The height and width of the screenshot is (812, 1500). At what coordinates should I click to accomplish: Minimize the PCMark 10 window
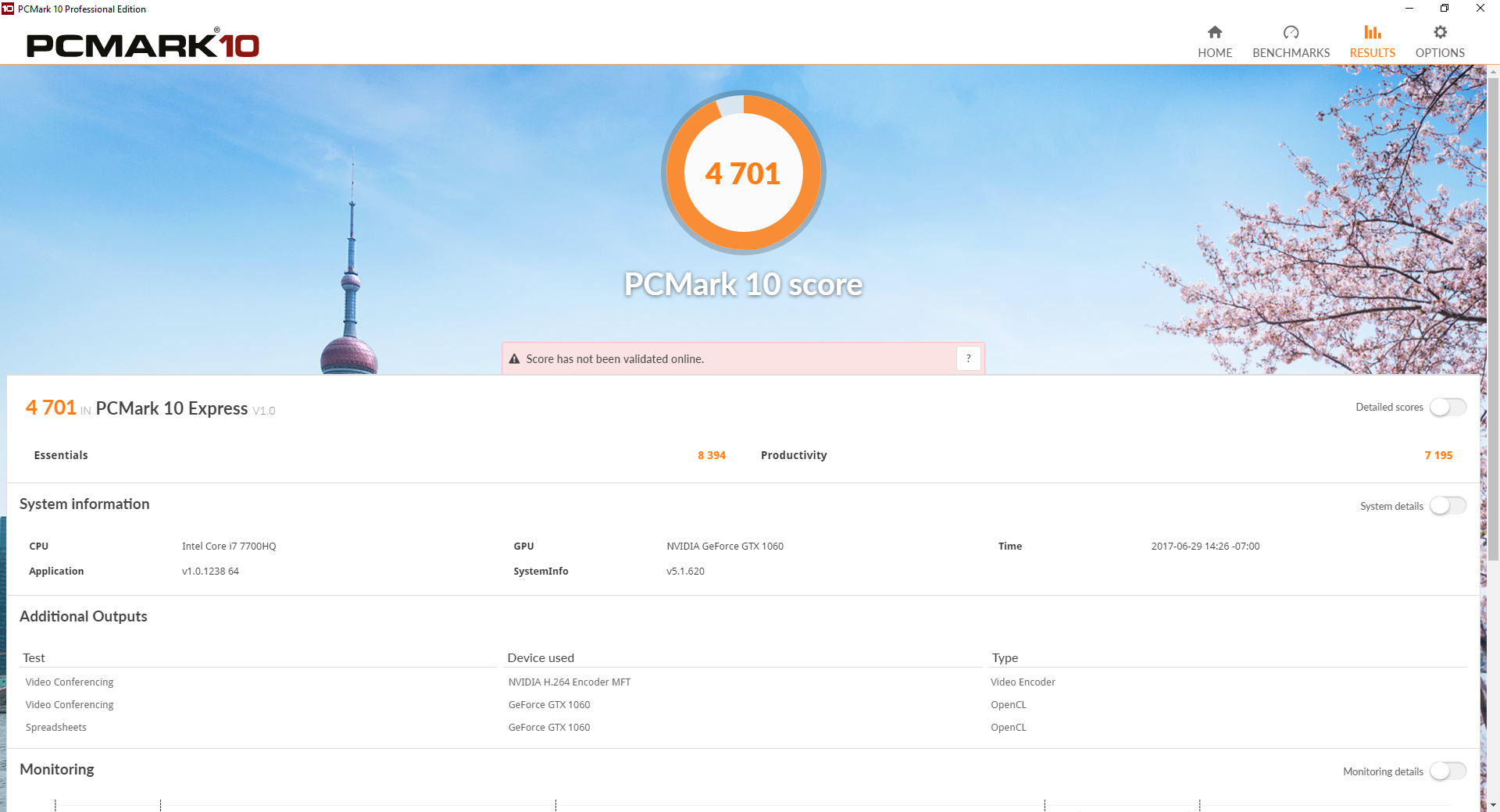(x=1409, y=9)
